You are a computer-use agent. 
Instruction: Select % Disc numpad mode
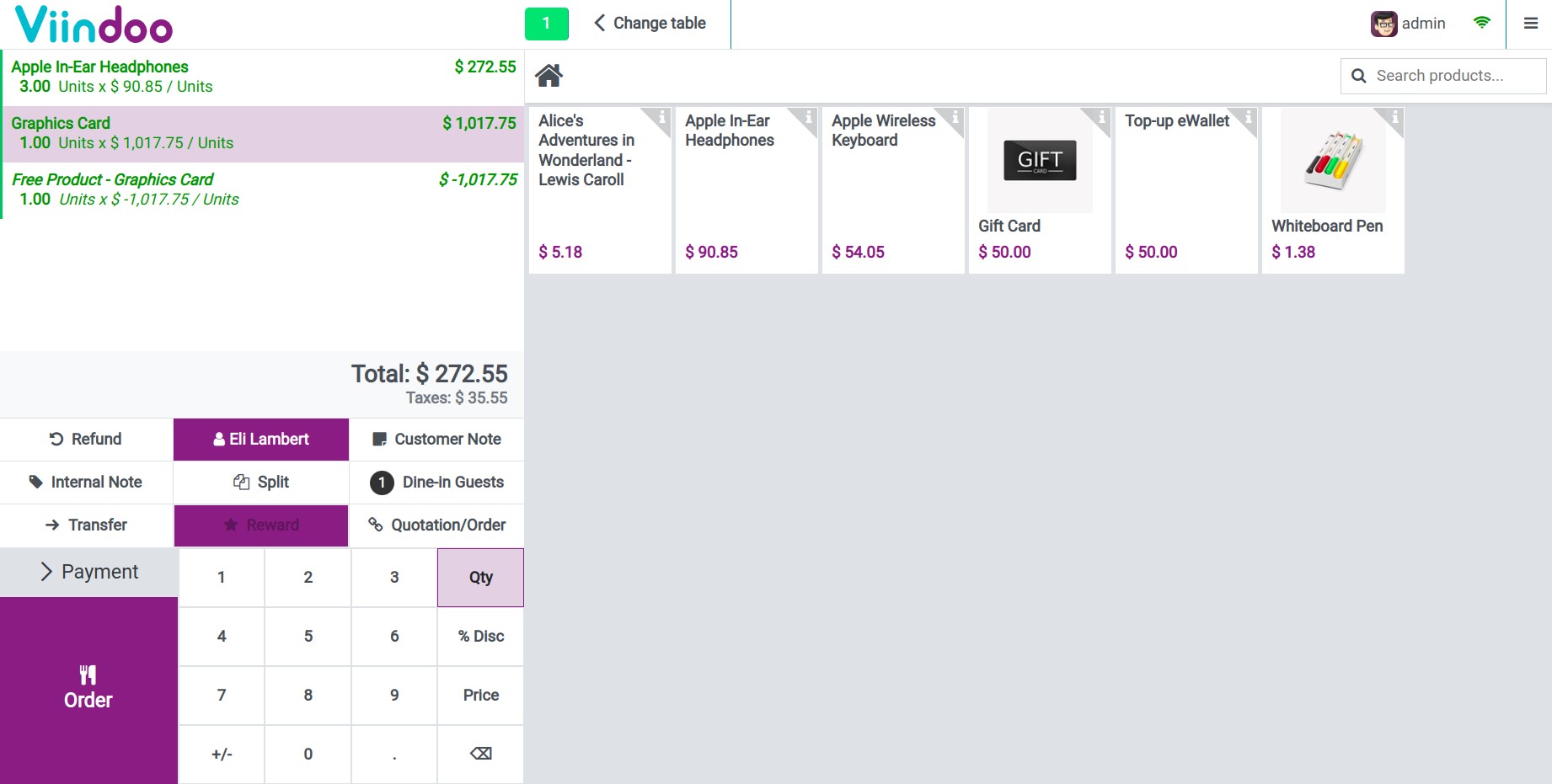[481, 636]
